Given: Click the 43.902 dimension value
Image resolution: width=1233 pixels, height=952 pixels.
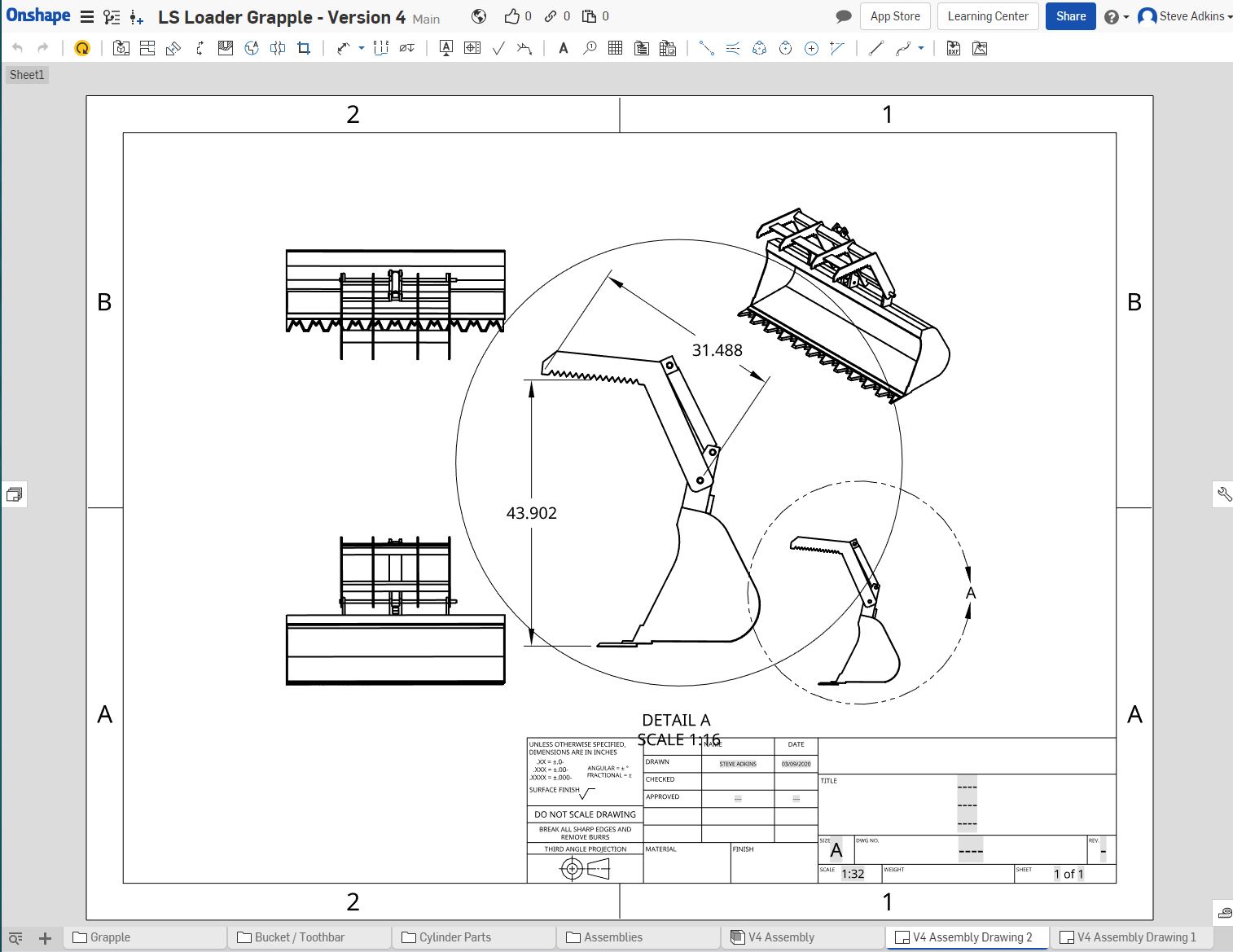Looking at the screenshot, I should (x=531, y=513).
